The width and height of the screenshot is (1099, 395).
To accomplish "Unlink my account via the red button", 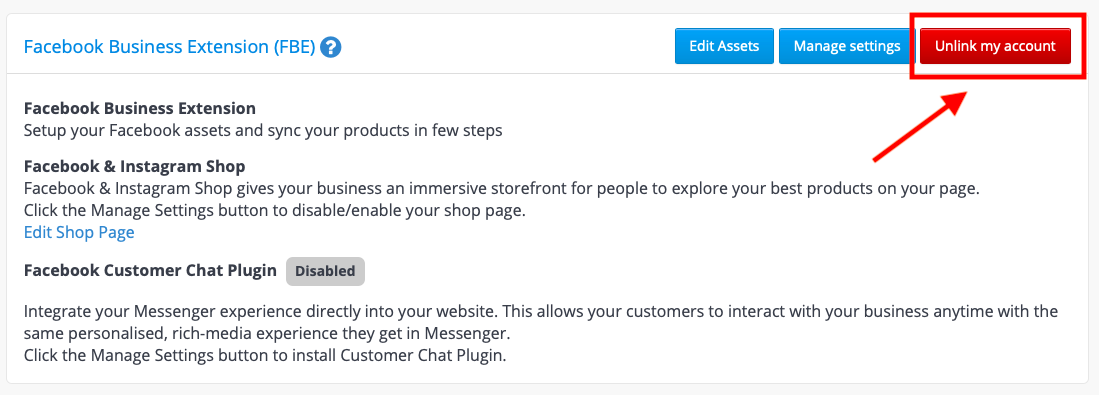I will point(995,46).
